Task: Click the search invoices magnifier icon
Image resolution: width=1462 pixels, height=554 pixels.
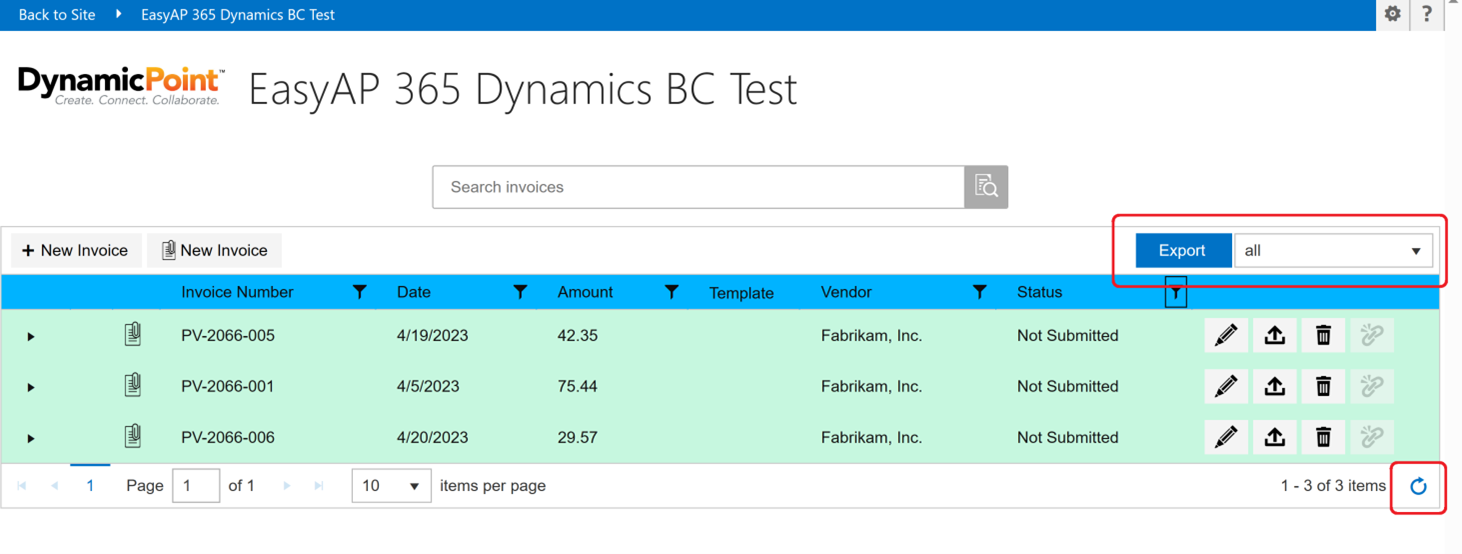Action: click(986, 187)
